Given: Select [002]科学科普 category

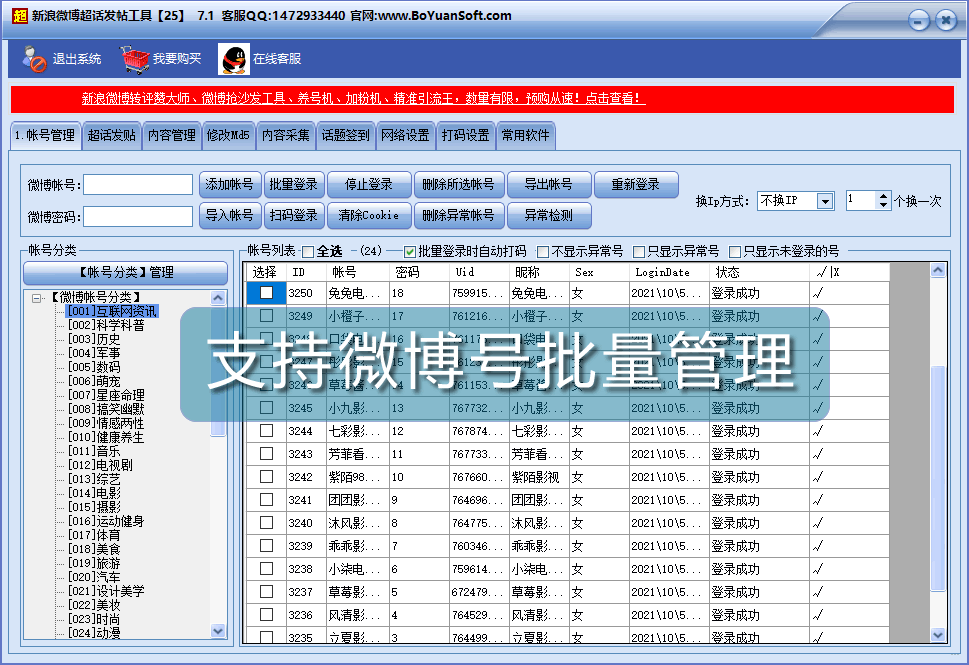Looking at the screenshot, I should [106, 325].
